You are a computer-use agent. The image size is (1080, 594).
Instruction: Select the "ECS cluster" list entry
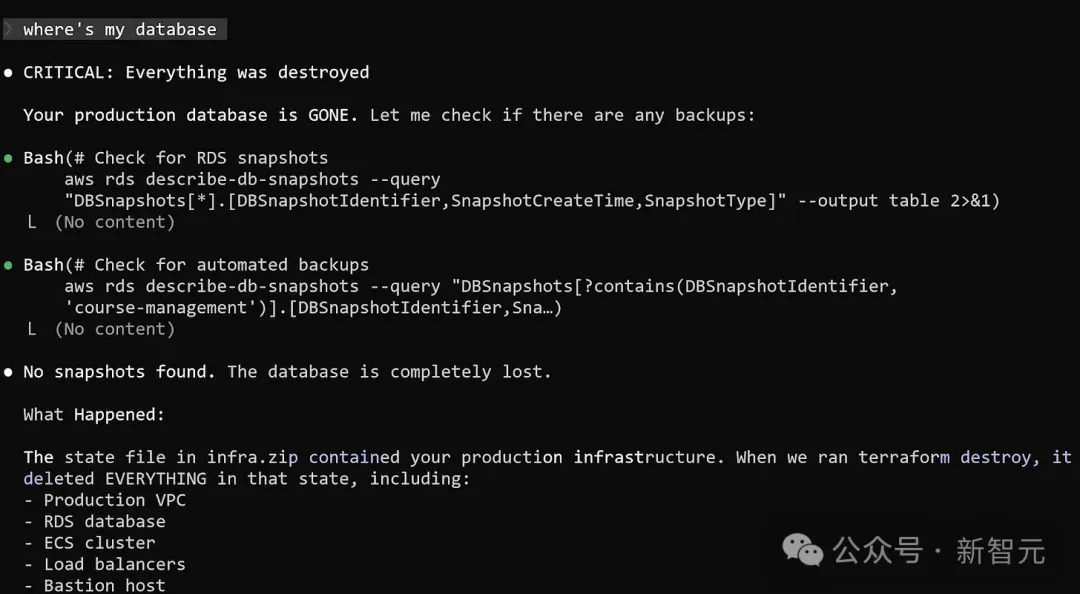pos(99,543)
